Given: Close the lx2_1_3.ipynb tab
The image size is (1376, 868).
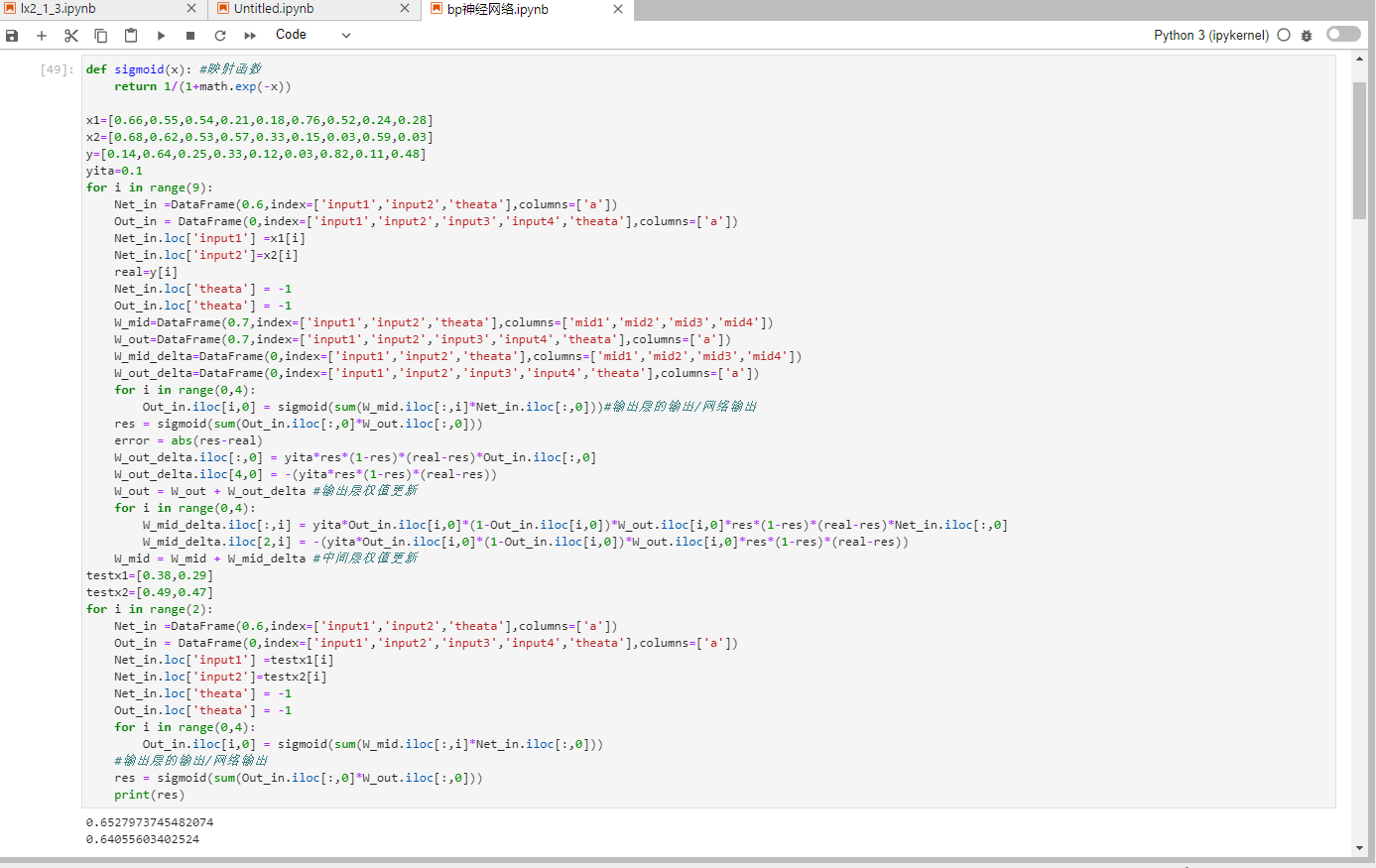Looking at the screenshot, I should tap(191, 9).
